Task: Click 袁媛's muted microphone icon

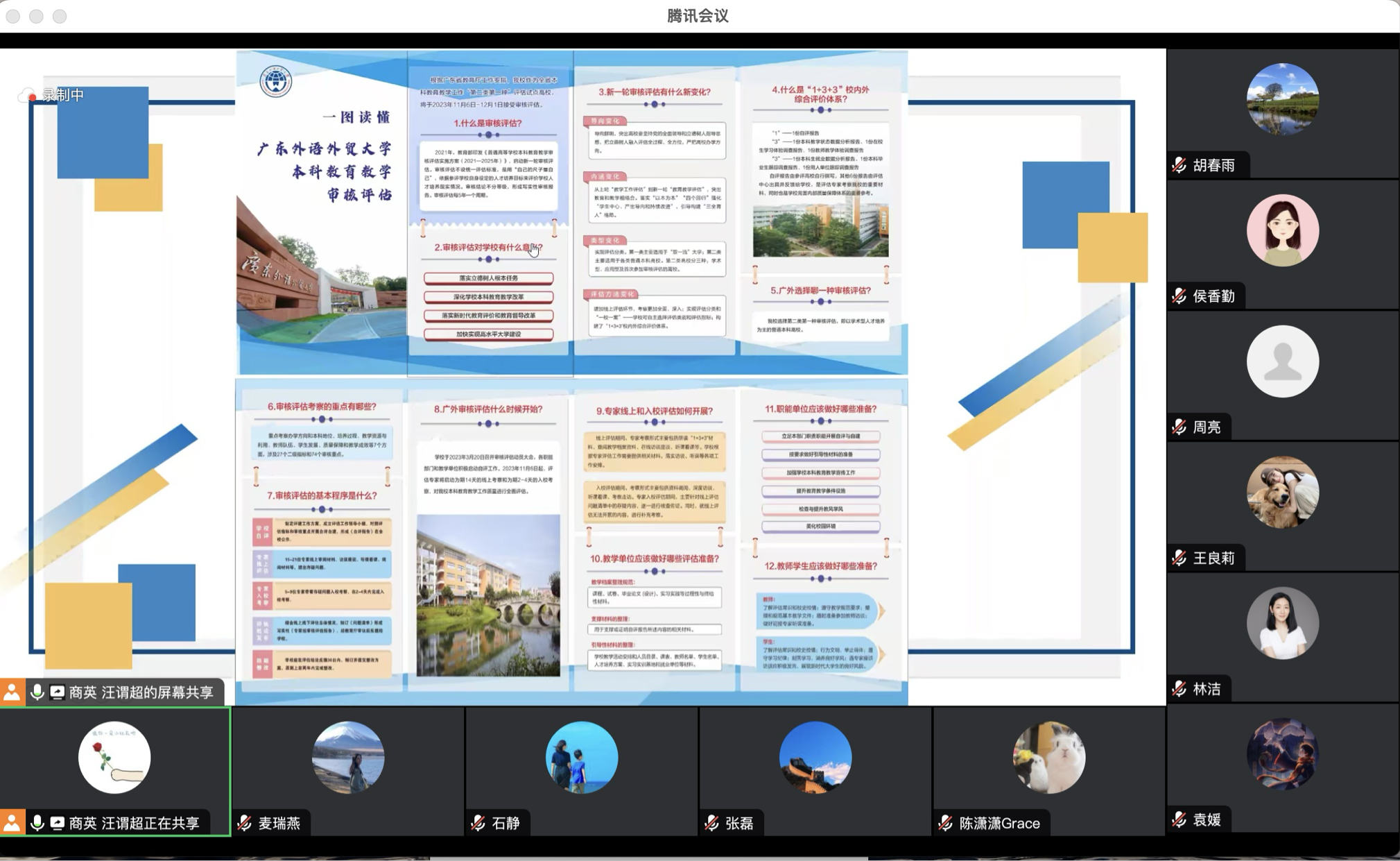Action: point(1179,820)
